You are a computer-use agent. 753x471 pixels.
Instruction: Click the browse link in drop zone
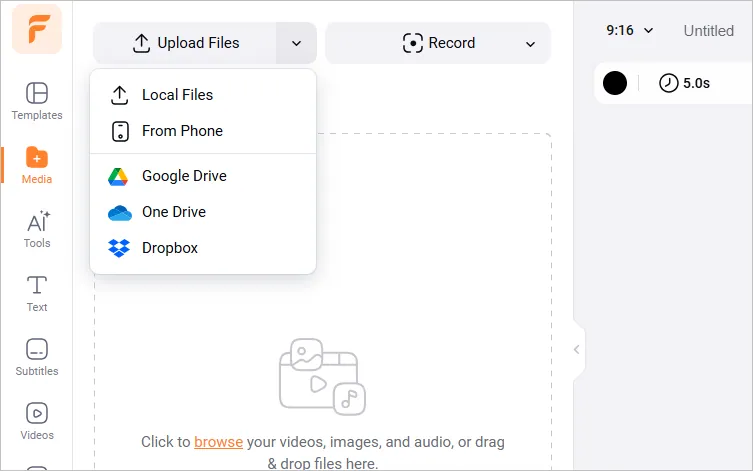[x=219, y=442]
